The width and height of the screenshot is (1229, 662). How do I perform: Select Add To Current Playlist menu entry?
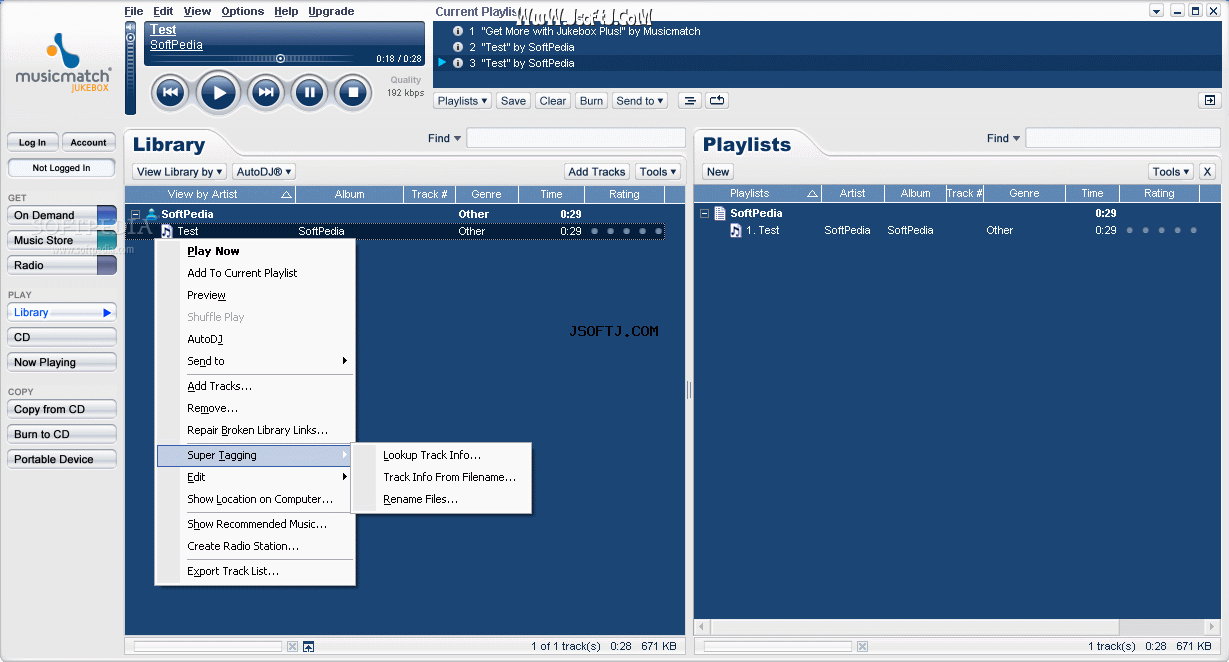255,273
